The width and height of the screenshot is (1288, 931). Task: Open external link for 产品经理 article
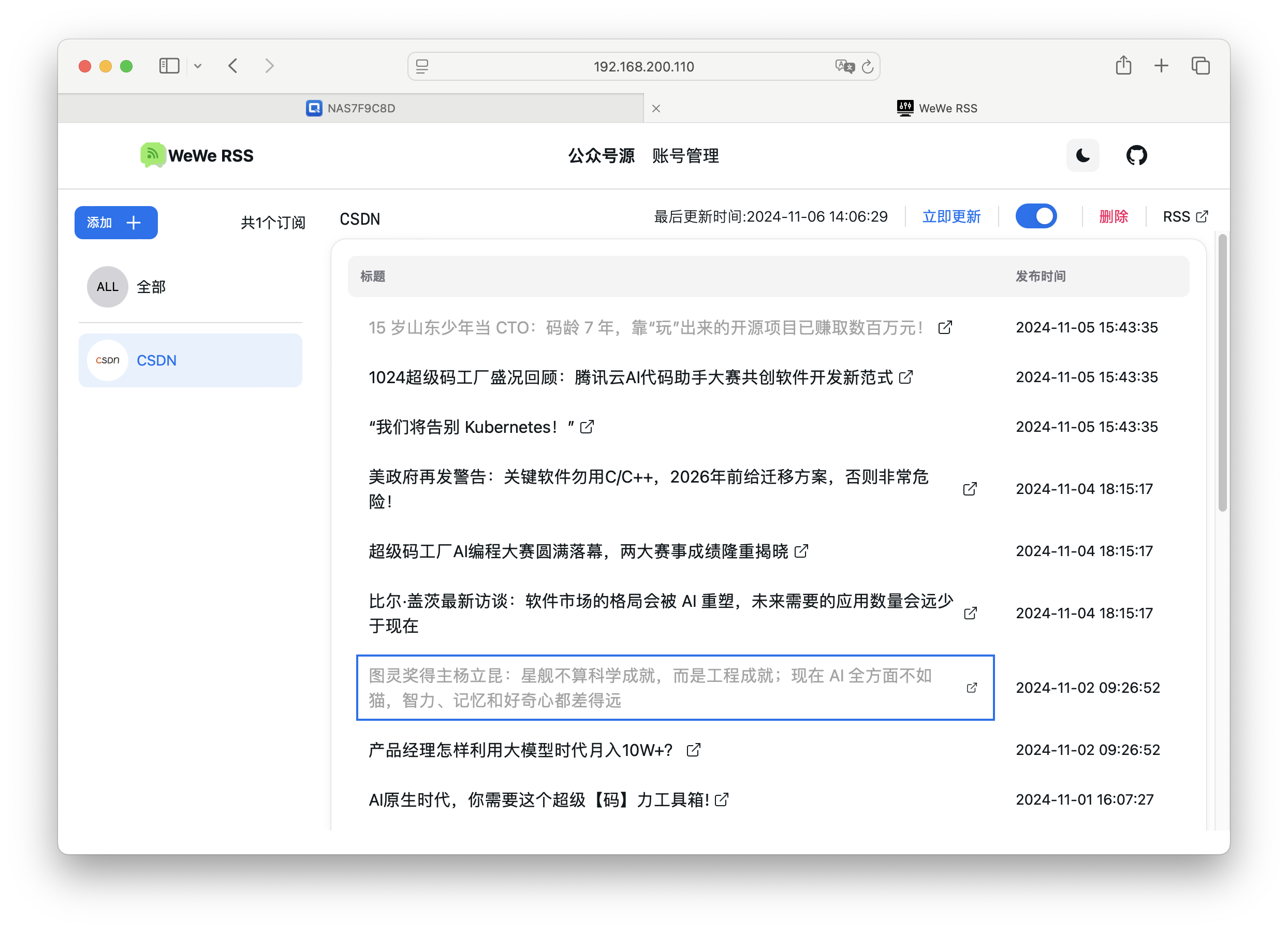[x=693, y=750]
